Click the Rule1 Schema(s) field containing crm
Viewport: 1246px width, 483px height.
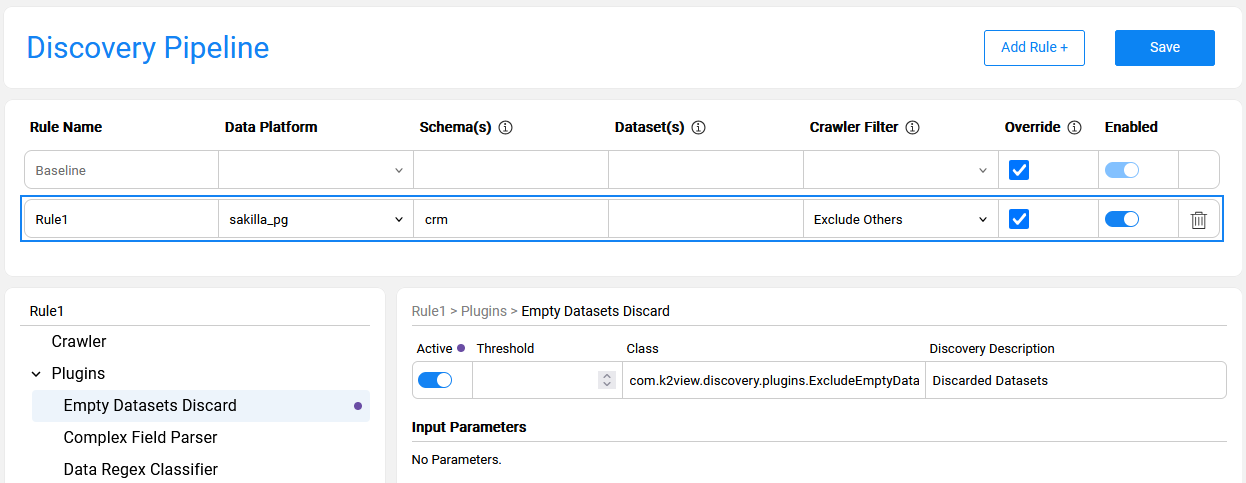coord(510,219)
